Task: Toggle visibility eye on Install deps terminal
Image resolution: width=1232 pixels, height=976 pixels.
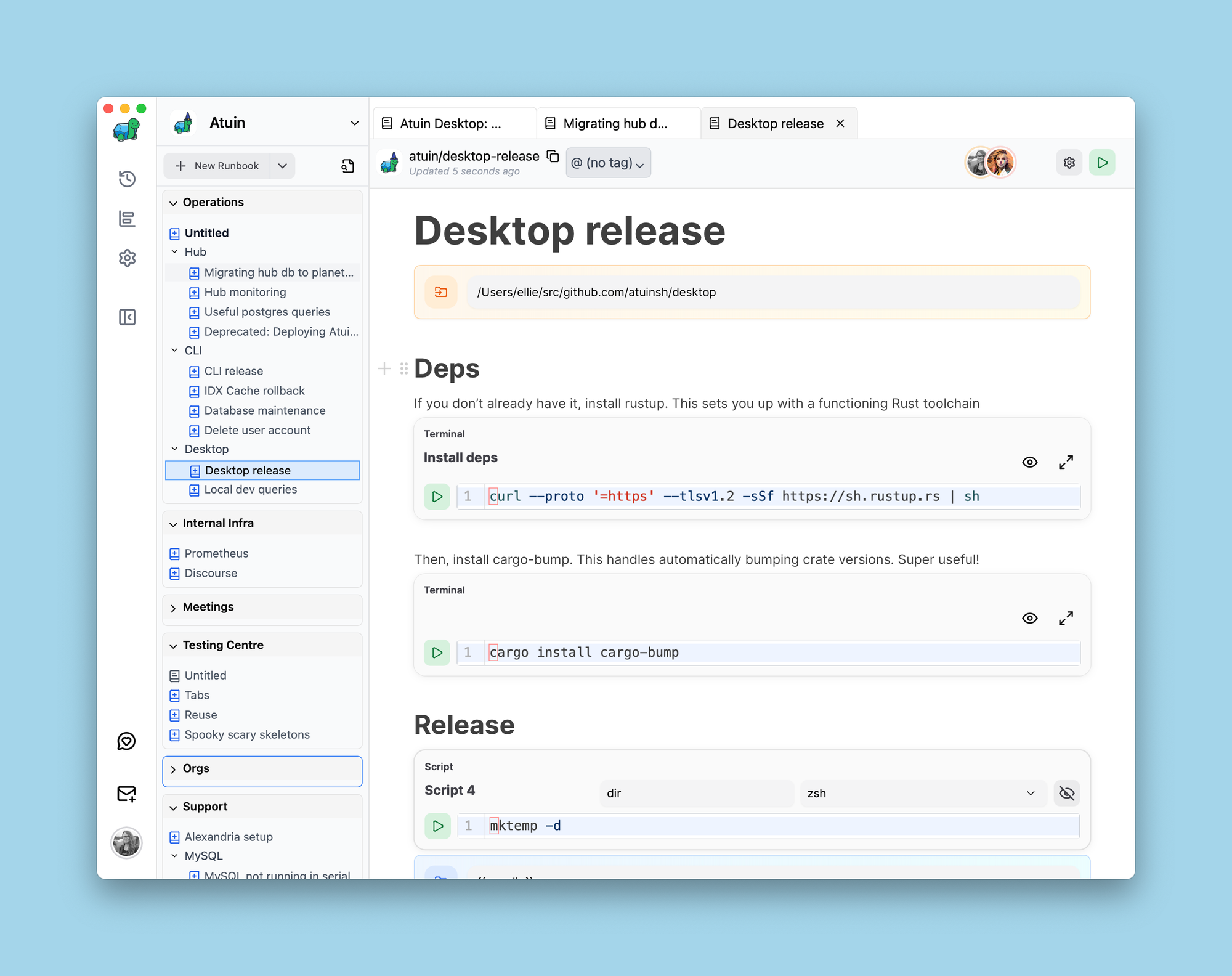Action: (x=1029, y=462)
